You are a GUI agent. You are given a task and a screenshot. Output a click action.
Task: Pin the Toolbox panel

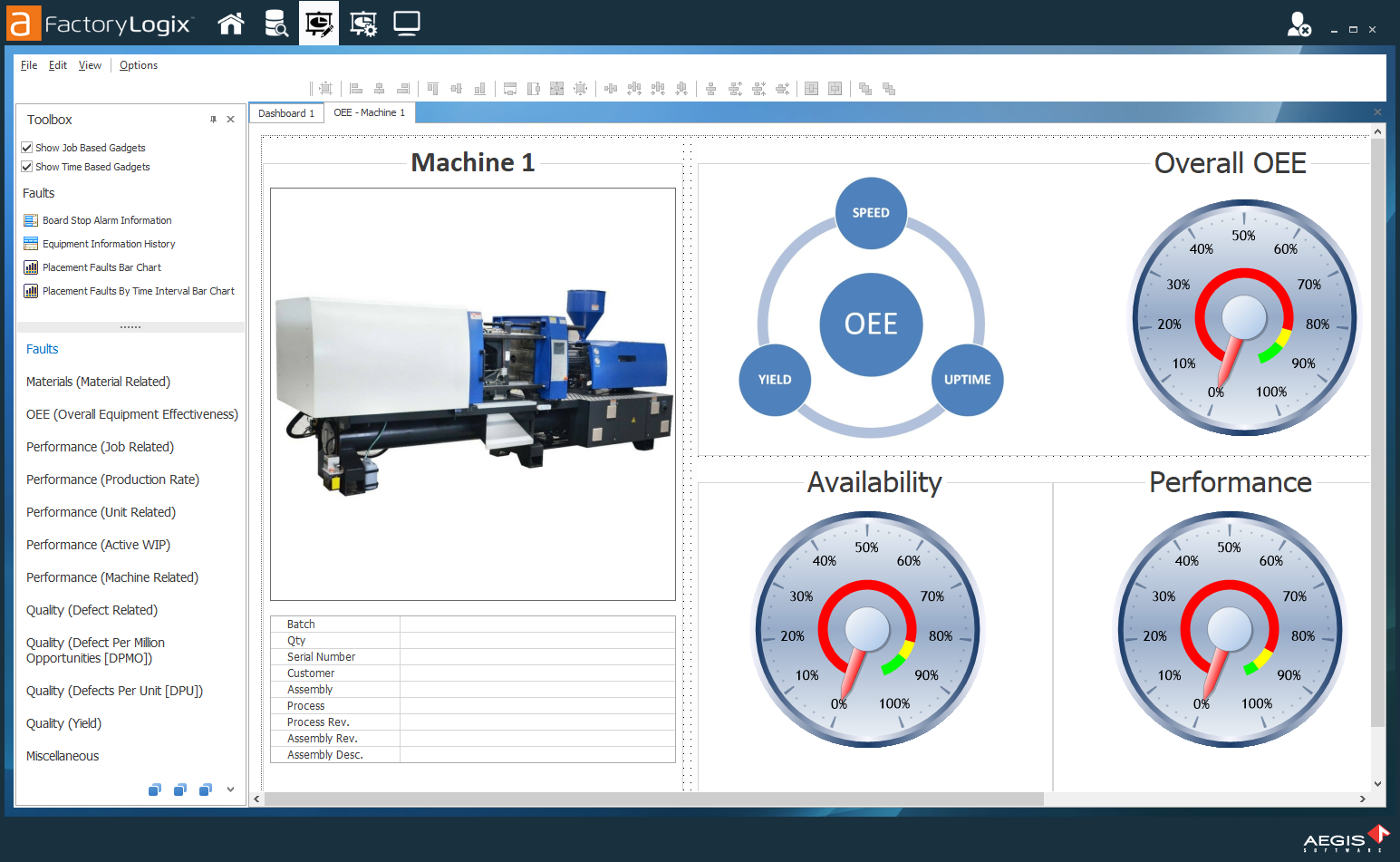(x=213, y=119)
